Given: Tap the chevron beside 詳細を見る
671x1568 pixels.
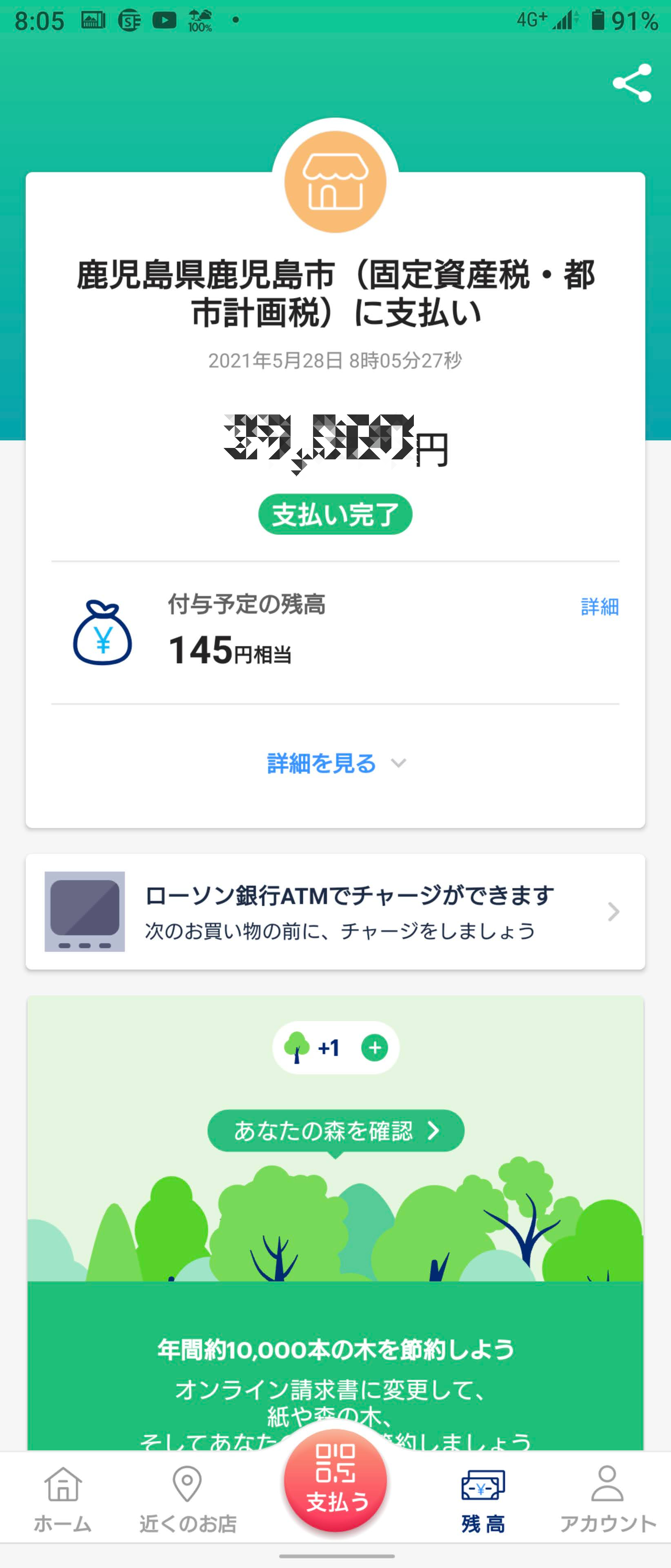Looking at the screenshot, I should (x=398, y=763).
